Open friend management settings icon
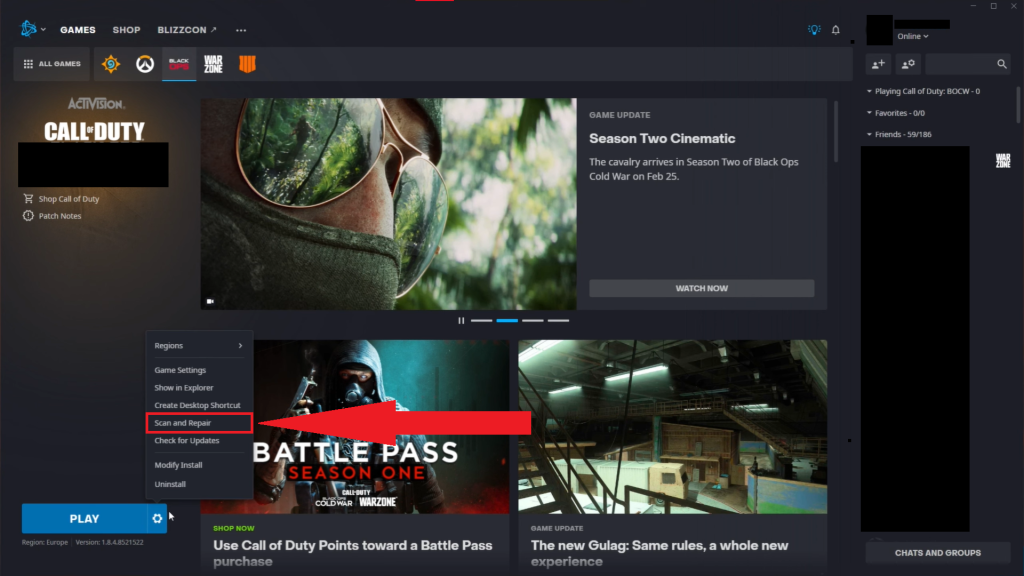This screenshot has height=576, width=1024. [908, 64]
